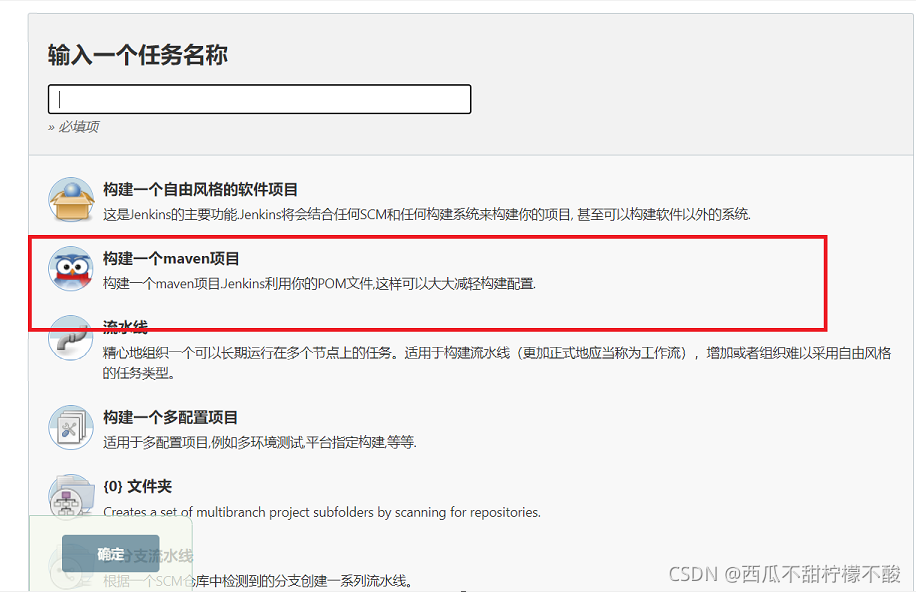The height and width of the screenshot is (592, 916).
Task: Click the description about multibranch project subfolders
Action: point(322,512)
